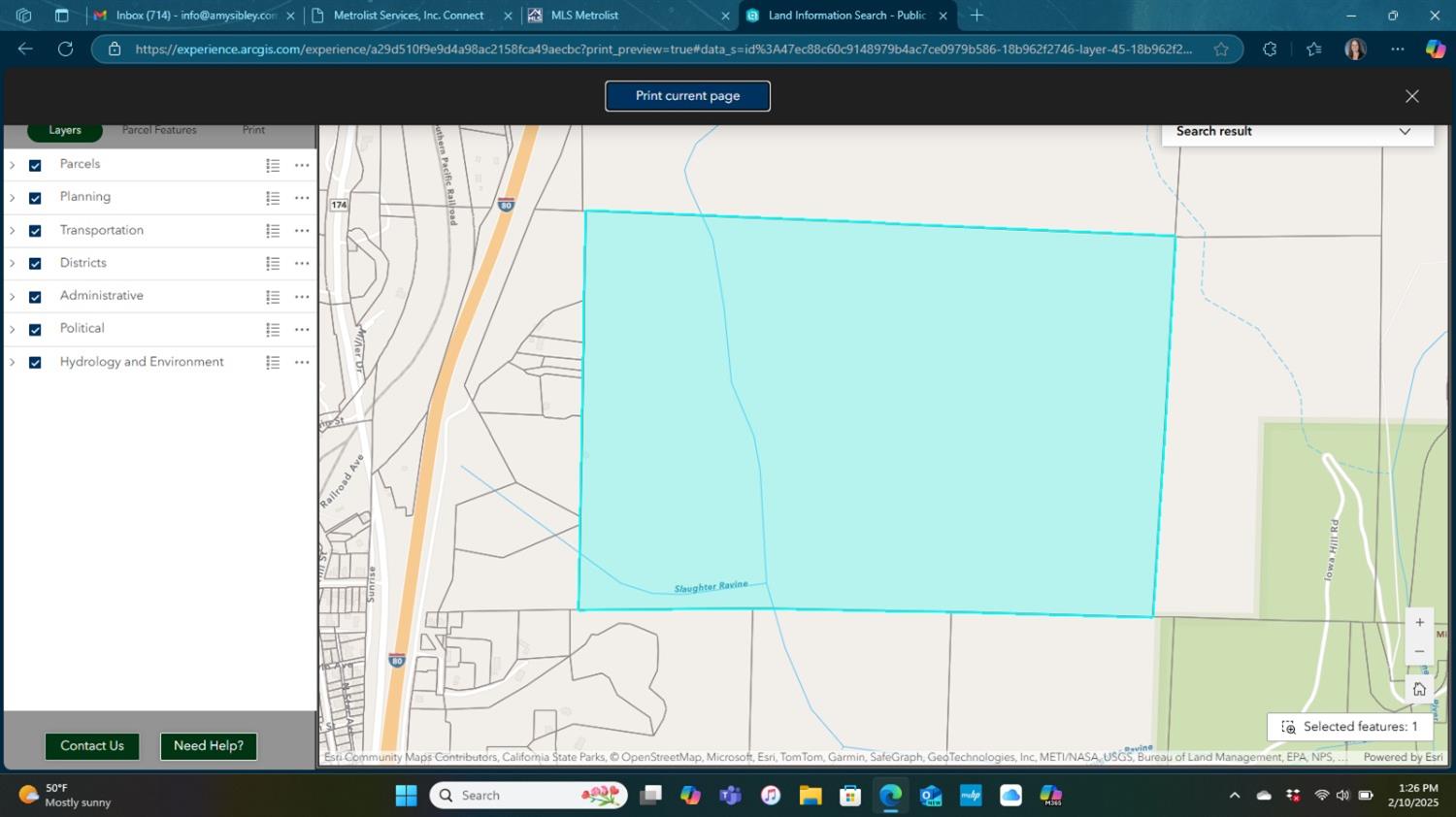The image size is (1456, 817).
Task: Click the map zoom in button
Action: coord(1419,623)
